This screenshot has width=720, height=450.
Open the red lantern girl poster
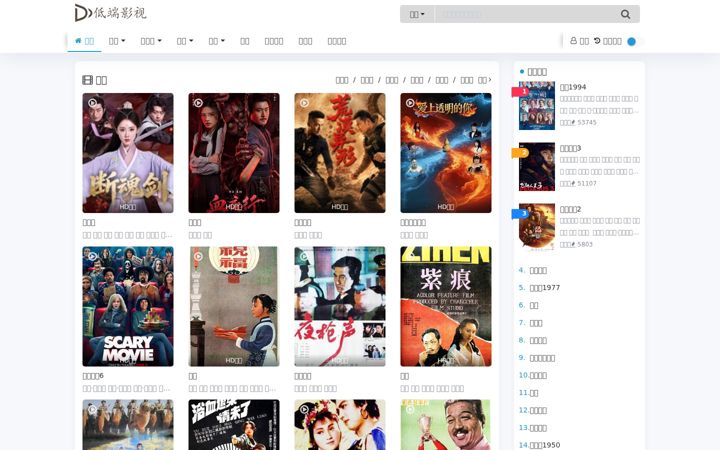click(x=234, y=306)
